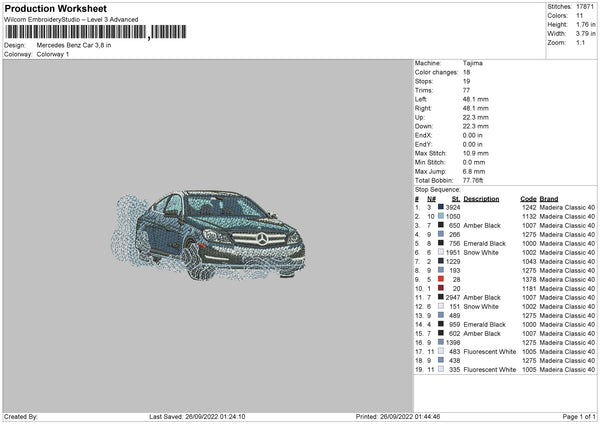Click the black swatch in stop 11 row

click(441, 297)
